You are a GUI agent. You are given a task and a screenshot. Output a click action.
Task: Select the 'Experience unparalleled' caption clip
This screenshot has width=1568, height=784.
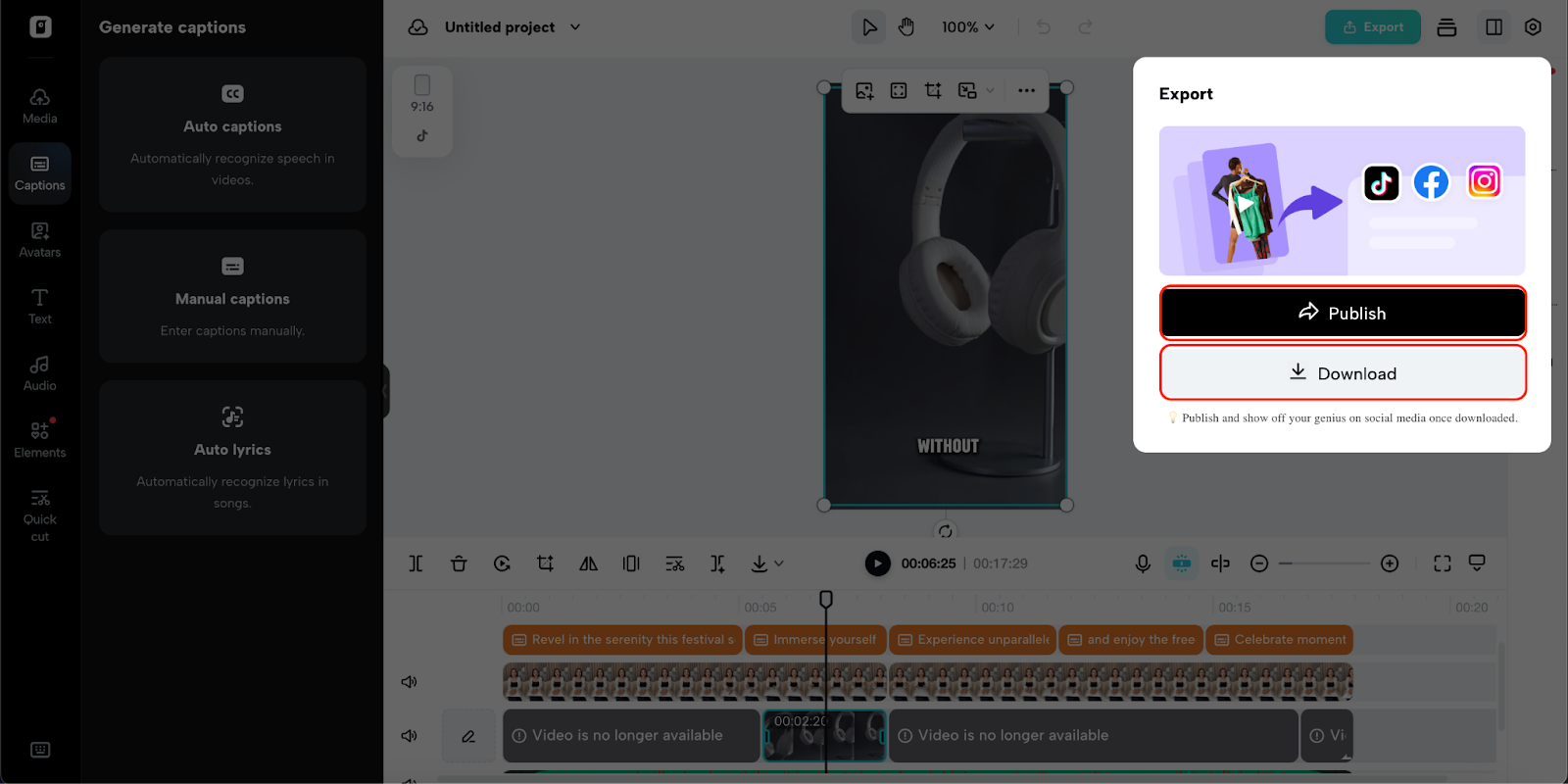coord(973,639)
